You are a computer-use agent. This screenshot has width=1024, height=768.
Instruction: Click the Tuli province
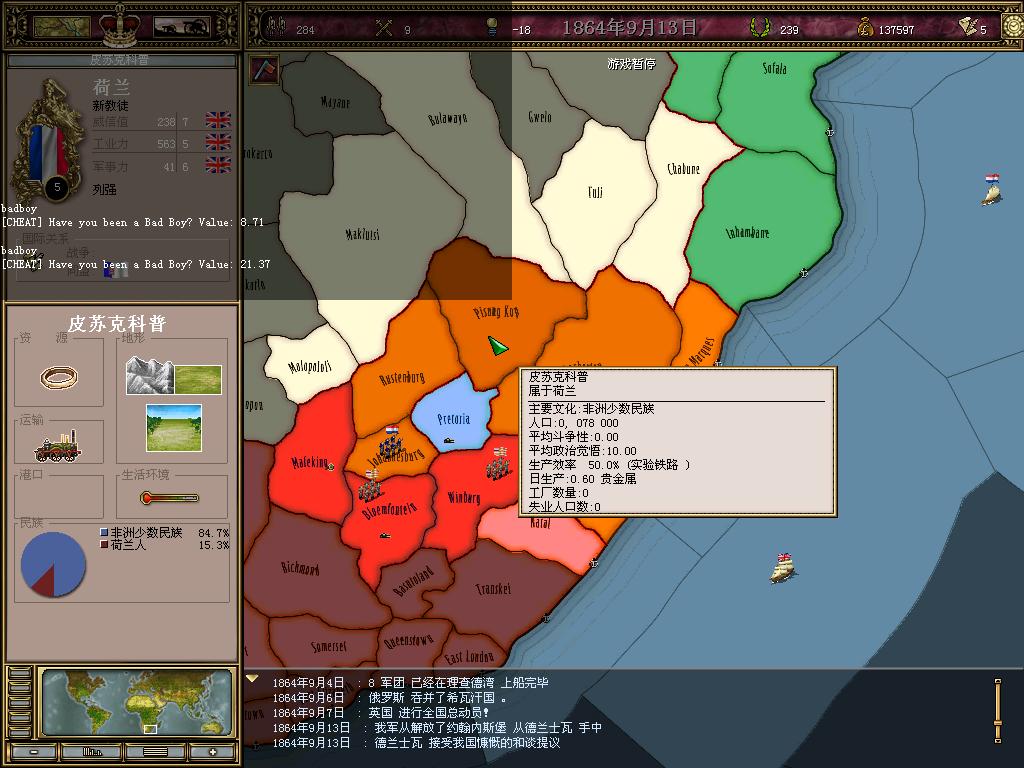pyautogui.click(x=595, y=191)
